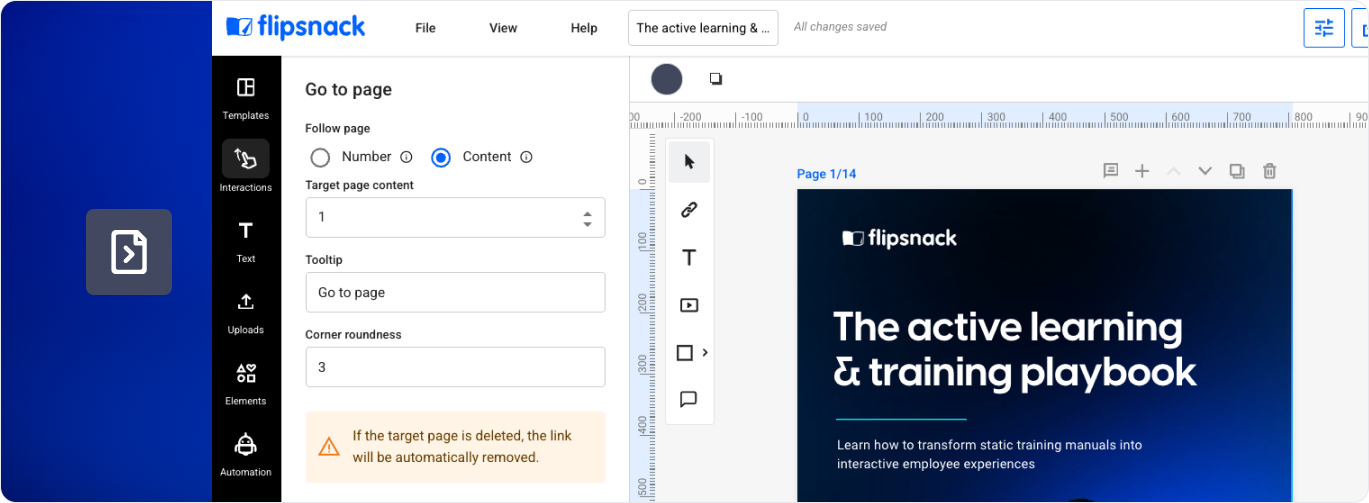Open the settings sliders button
The width and height of the screenshot is (1369, 503).
coord(1323,28)
